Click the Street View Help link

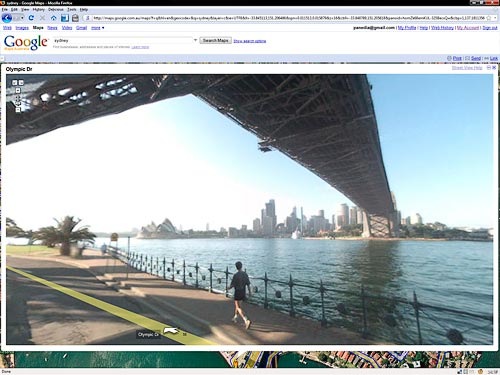(467, 68)
